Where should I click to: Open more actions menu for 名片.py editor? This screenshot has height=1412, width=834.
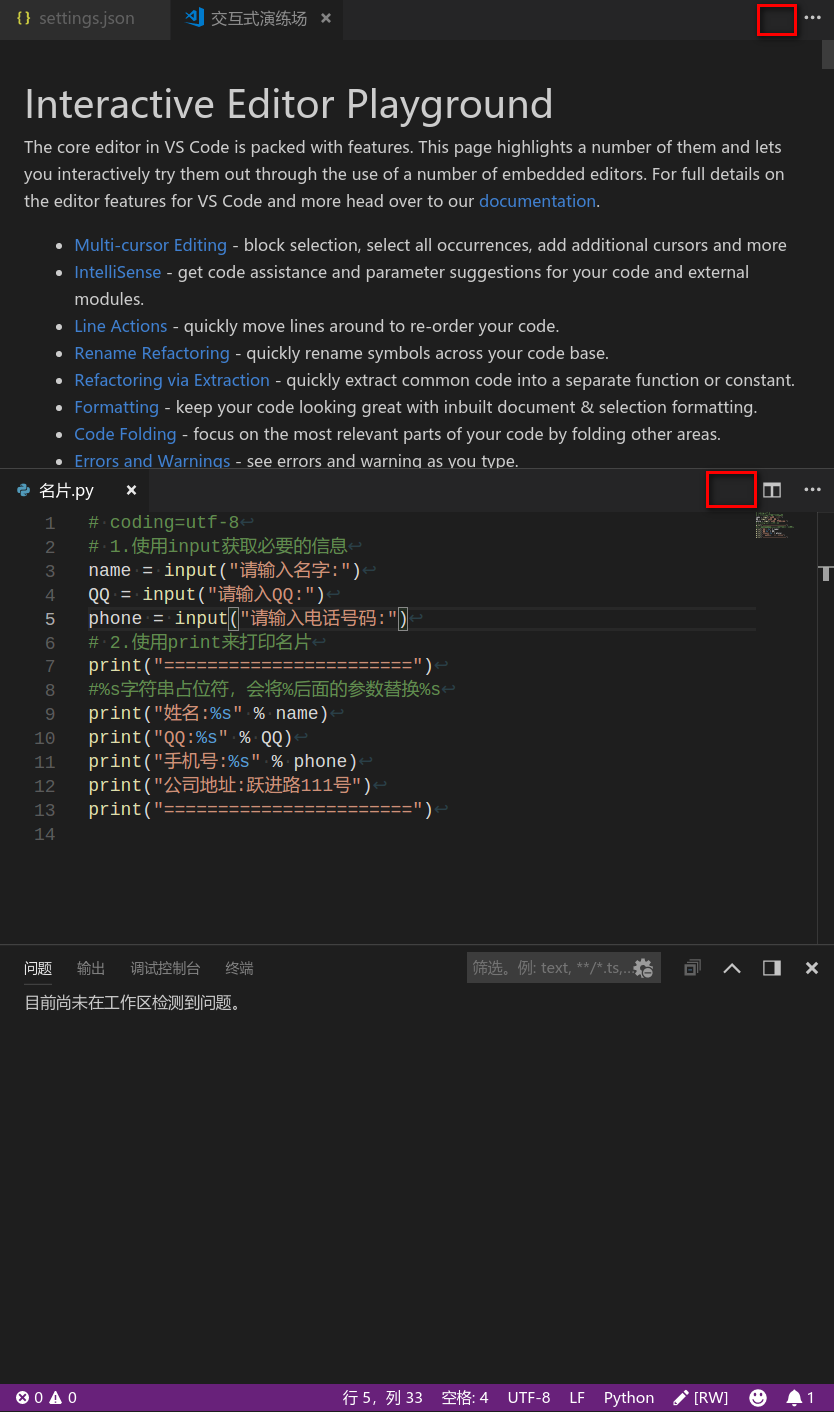point(812,490)
